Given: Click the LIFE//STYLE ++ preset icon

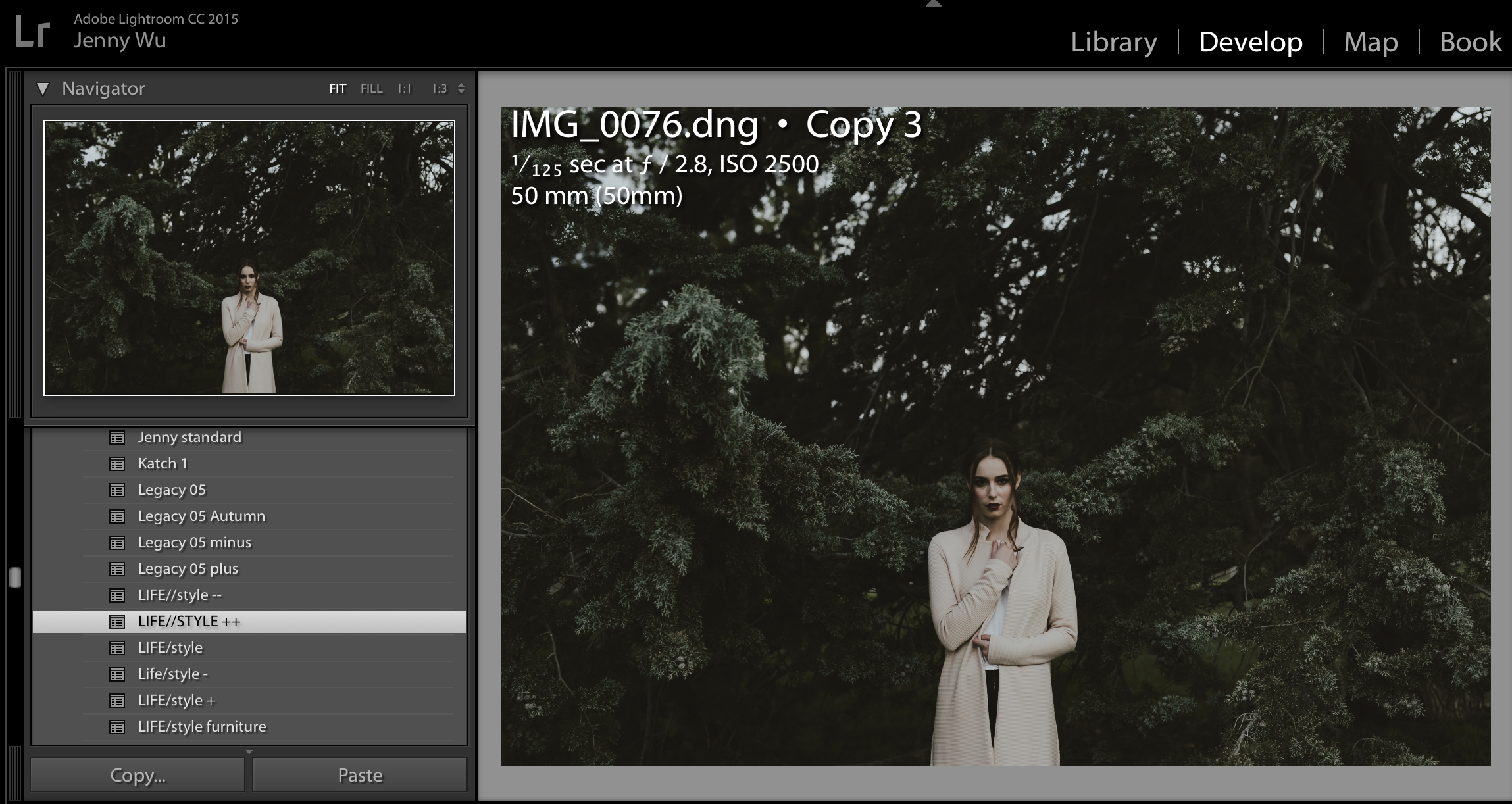Looking at the screenshot, I should tap(117, 622).
